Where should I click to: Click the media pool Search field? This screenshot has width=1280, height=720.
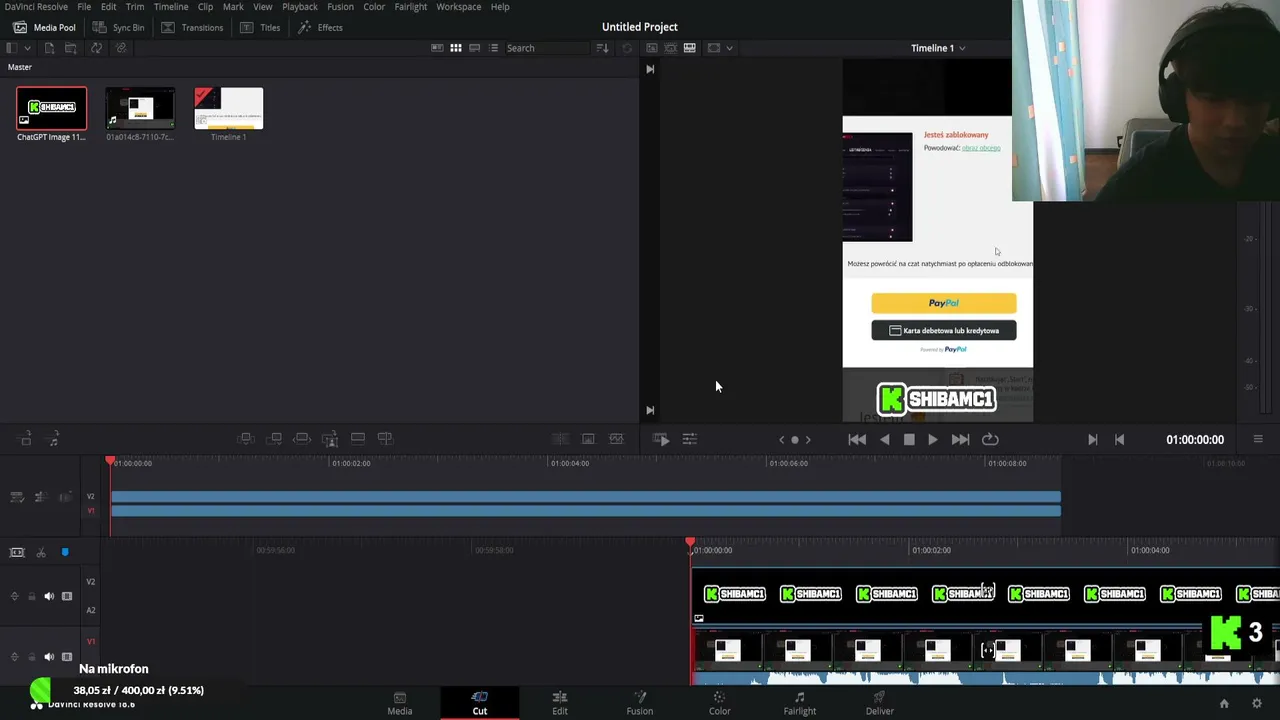[546, 48]
